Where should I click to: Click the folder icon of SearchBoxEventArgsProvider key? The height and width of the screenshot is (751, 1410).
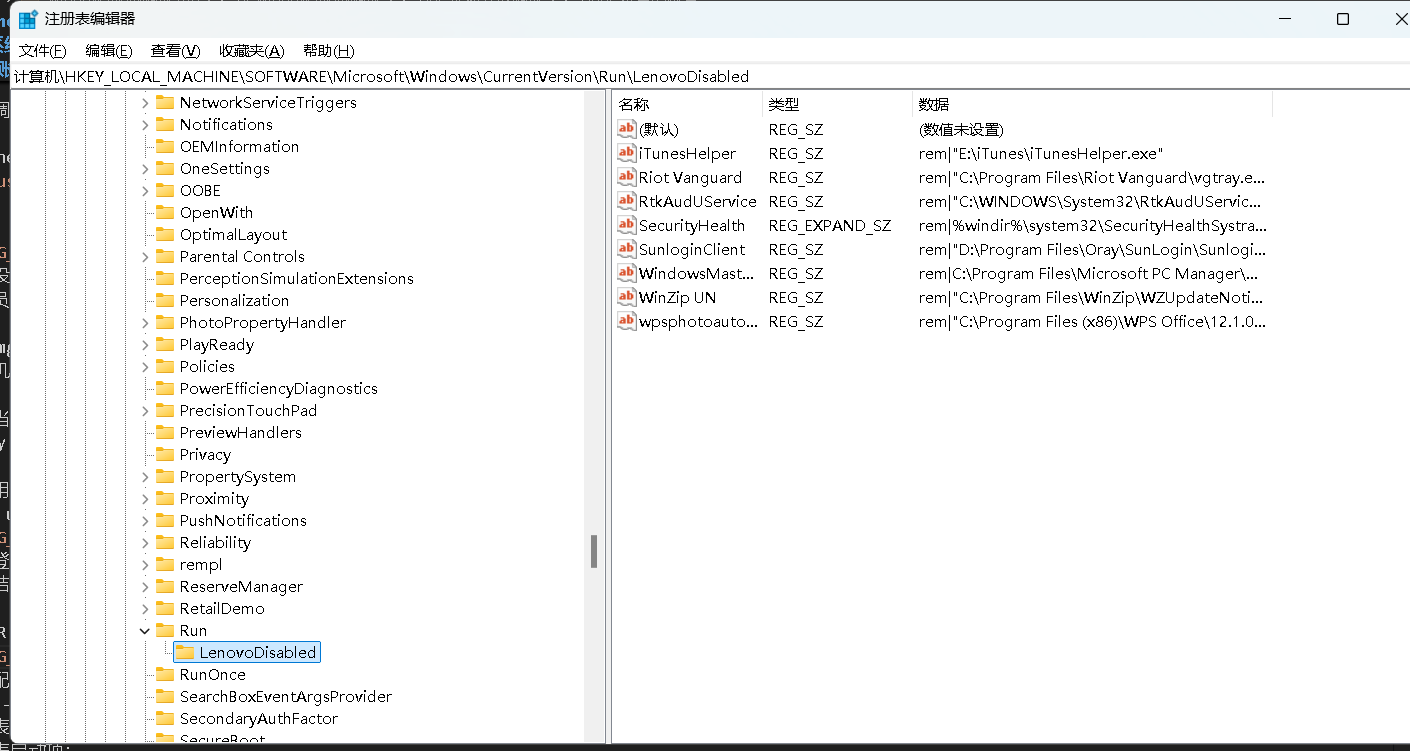(x=164, y=696)
